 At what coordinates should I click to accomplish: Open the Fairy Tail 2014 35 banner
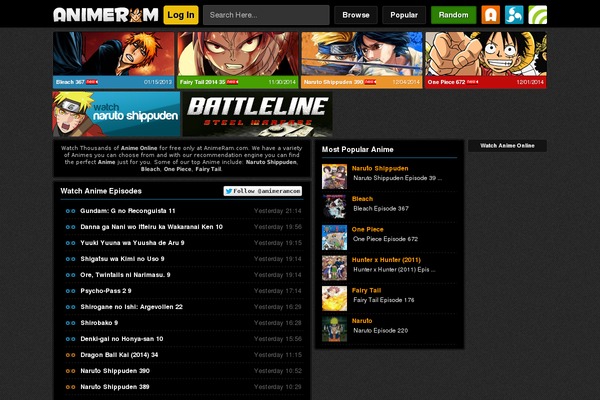[238, 60]
